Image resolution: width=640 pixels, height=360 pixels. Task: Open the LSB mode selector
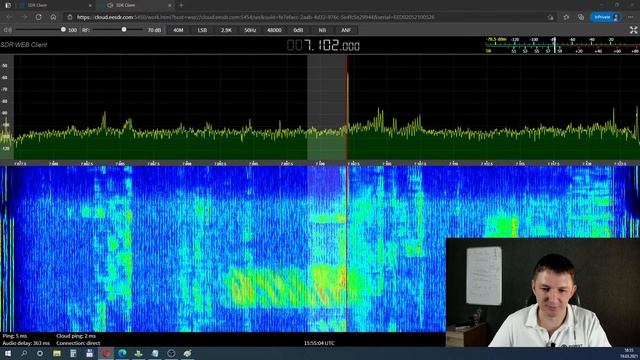202,30
